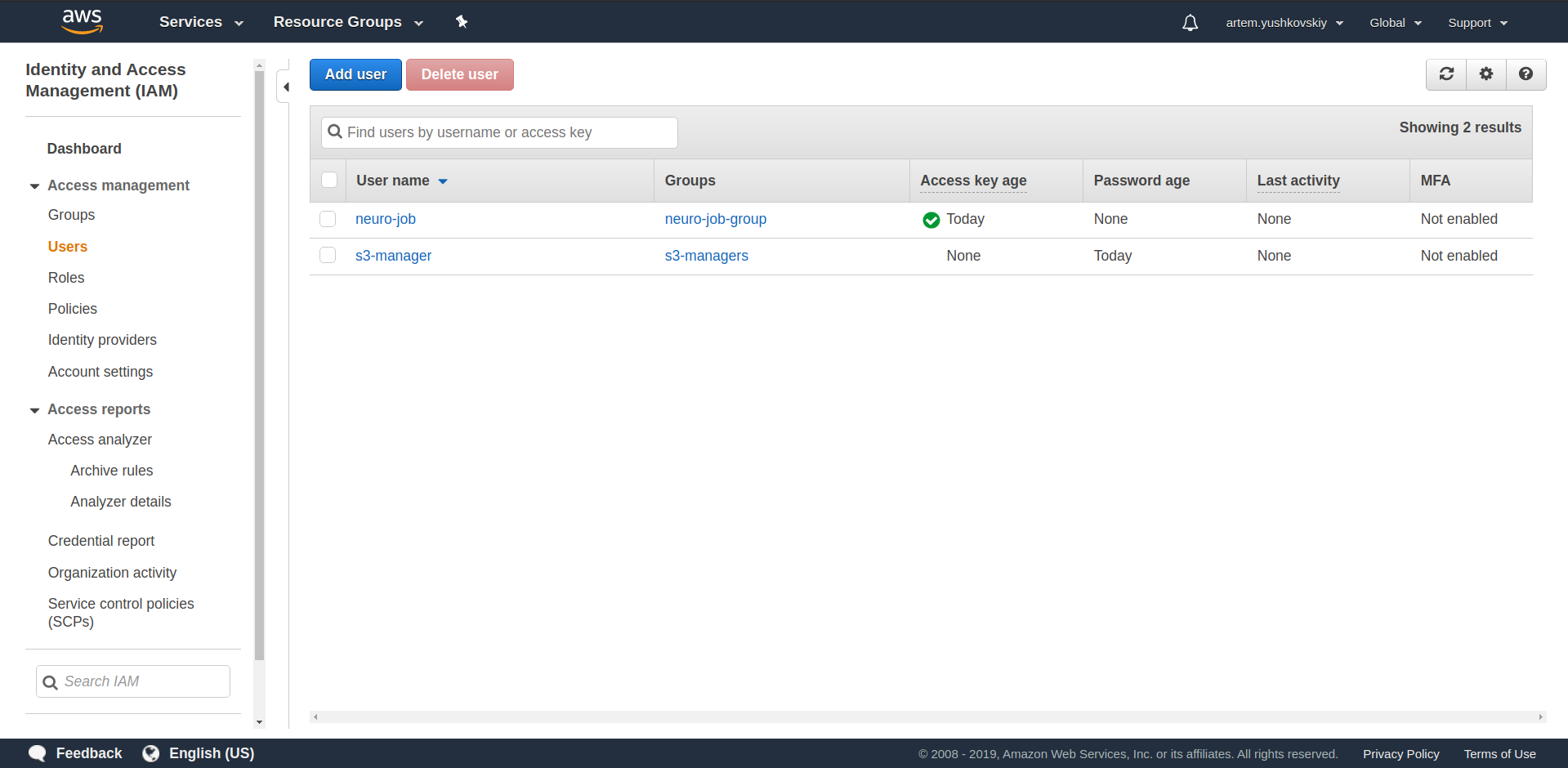Click the pin shortcut icon in navbar
Viewport: 1568px width, 768px height.
point(462,22)
